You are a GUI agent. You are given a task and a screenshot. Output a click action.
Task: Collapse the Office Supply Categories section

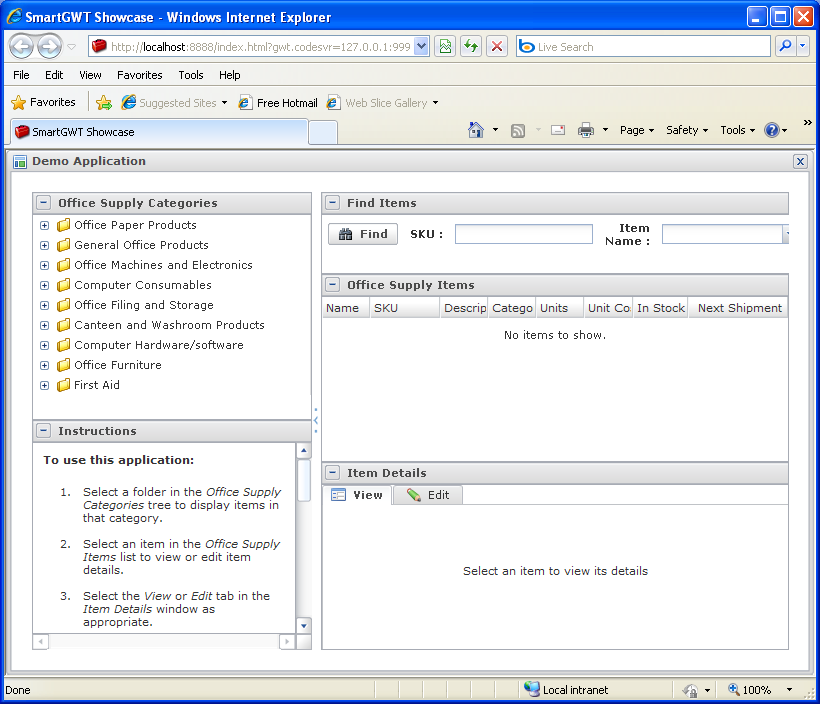(x=44, y=202)
